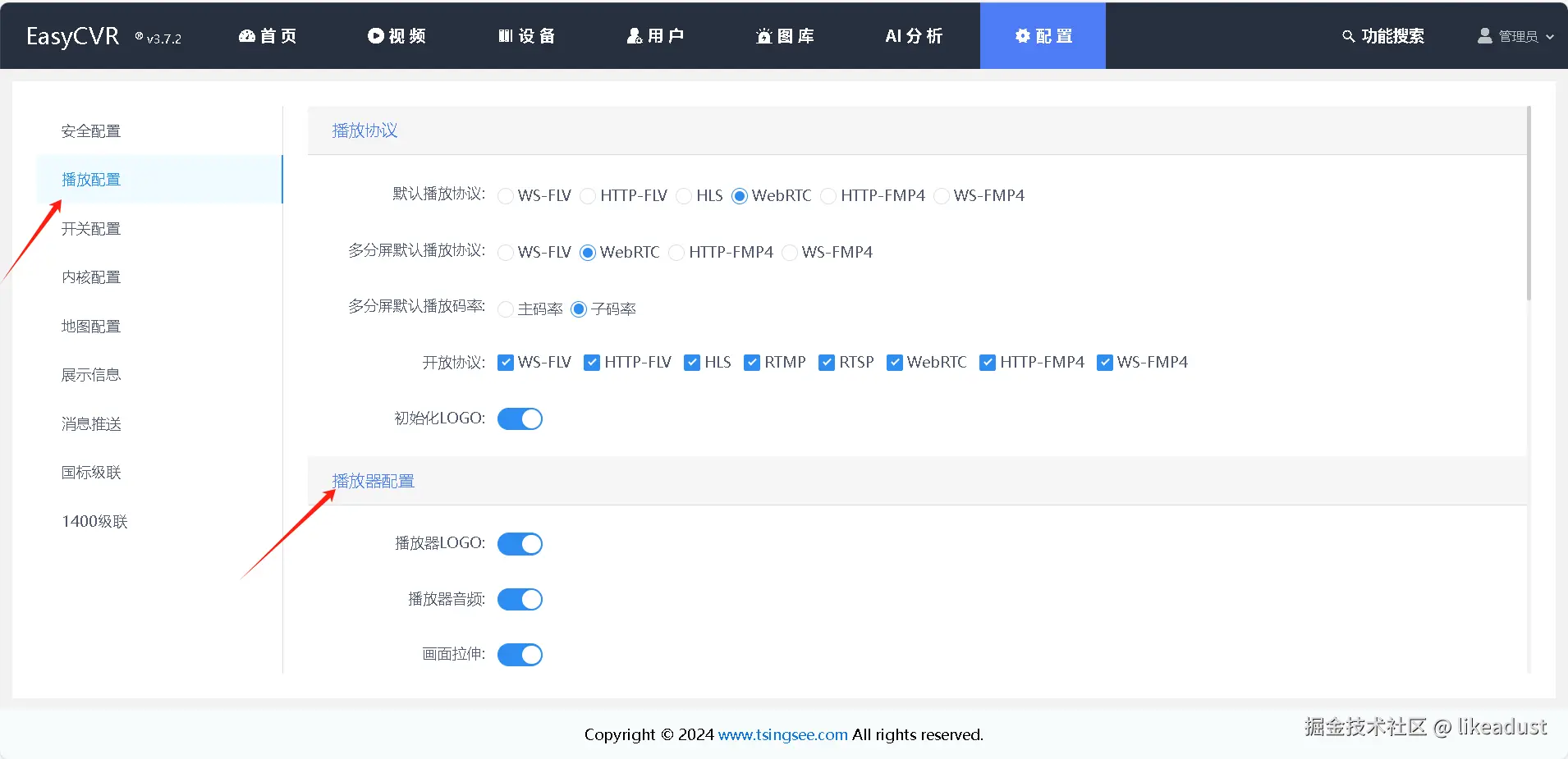
Task: Select HTTP-FMP4 as default playback protocol
Action: (x=828, y=196)
